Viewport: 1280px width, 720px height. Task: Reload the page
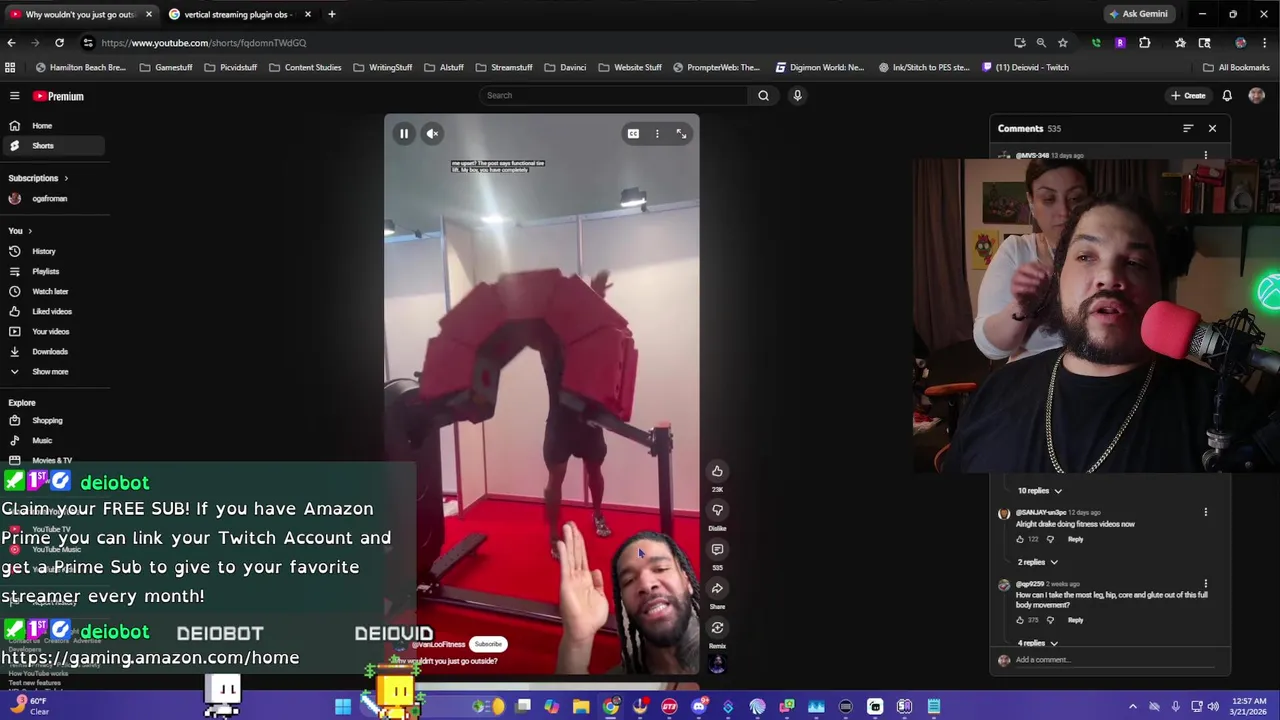click(59, 43)
